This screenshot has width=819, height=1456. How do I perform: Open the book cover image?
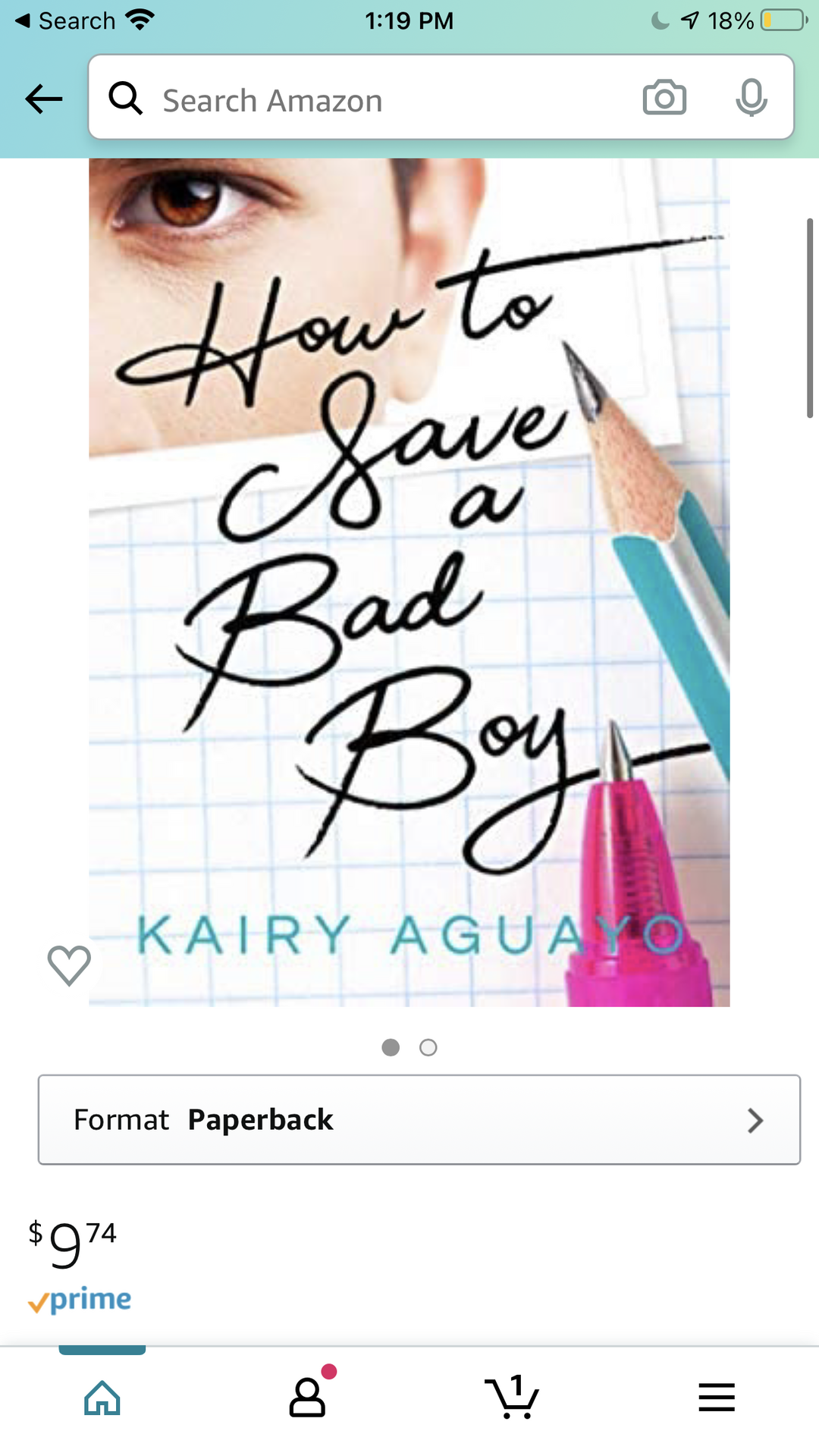pyautogui.click(x=409, y=582)
